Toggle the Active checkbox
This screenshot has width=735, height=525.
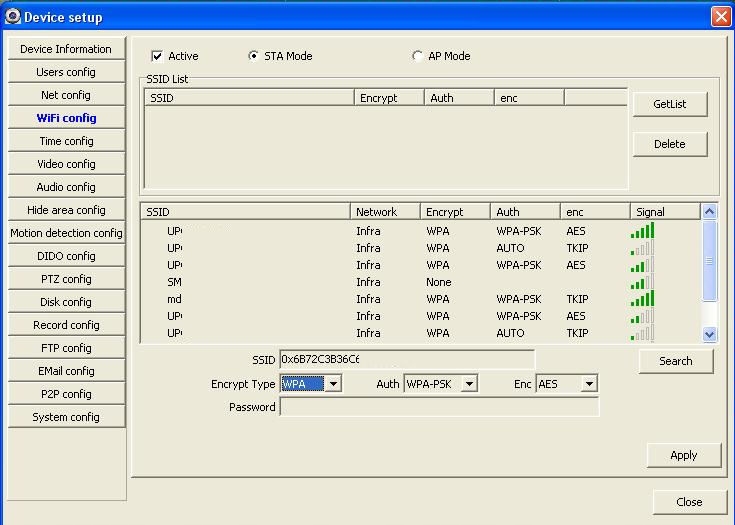click(157, 57)
